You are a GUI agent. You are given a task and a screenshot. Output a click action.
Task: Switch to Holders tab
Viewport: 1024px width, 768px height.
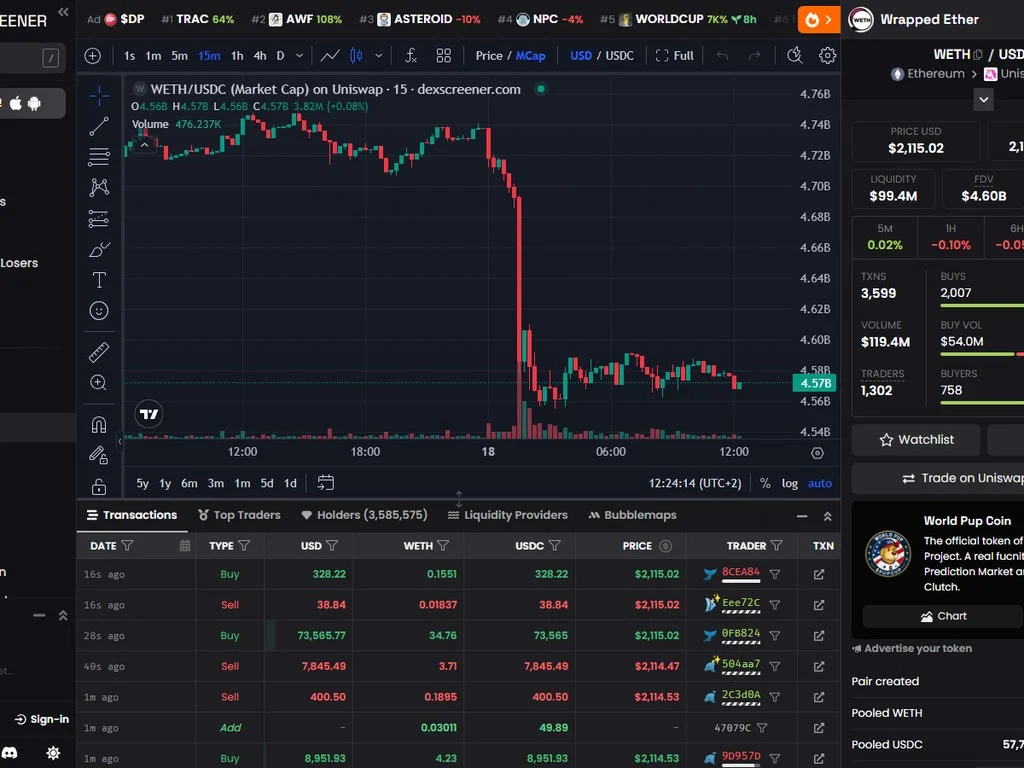point(364,515)
